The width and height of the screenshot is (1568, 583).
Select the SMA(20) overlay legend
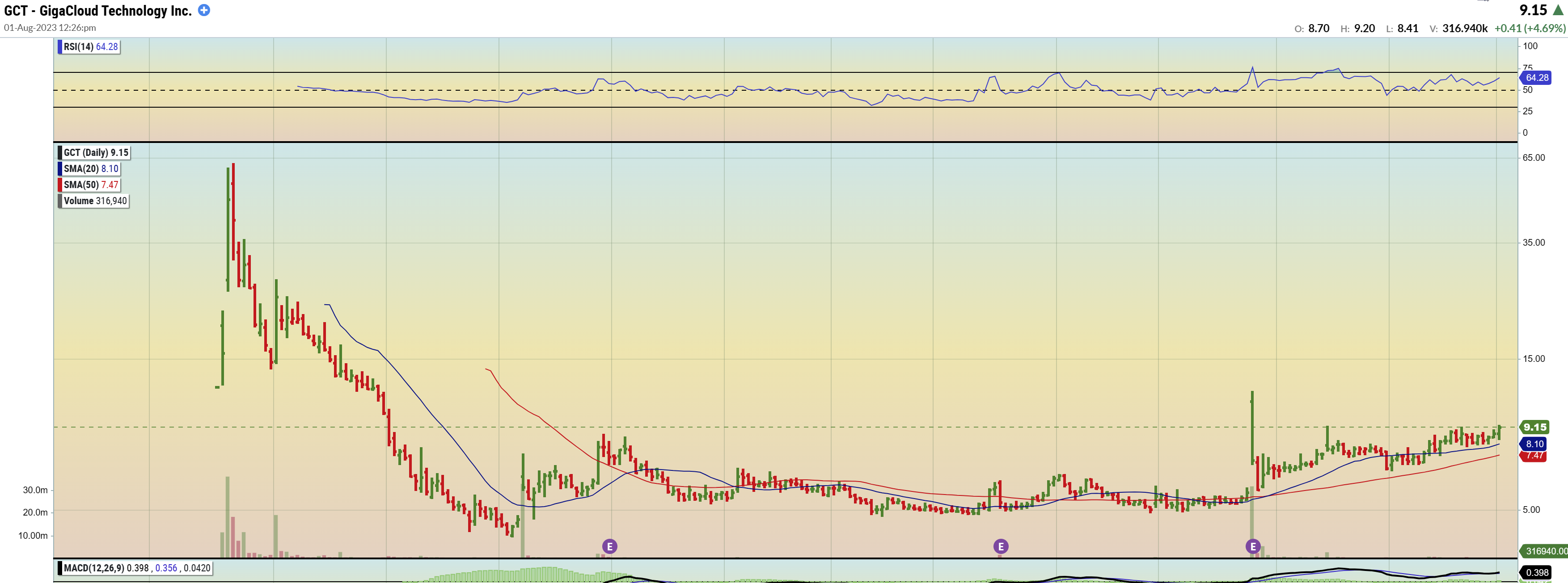[x=89, y=168]
